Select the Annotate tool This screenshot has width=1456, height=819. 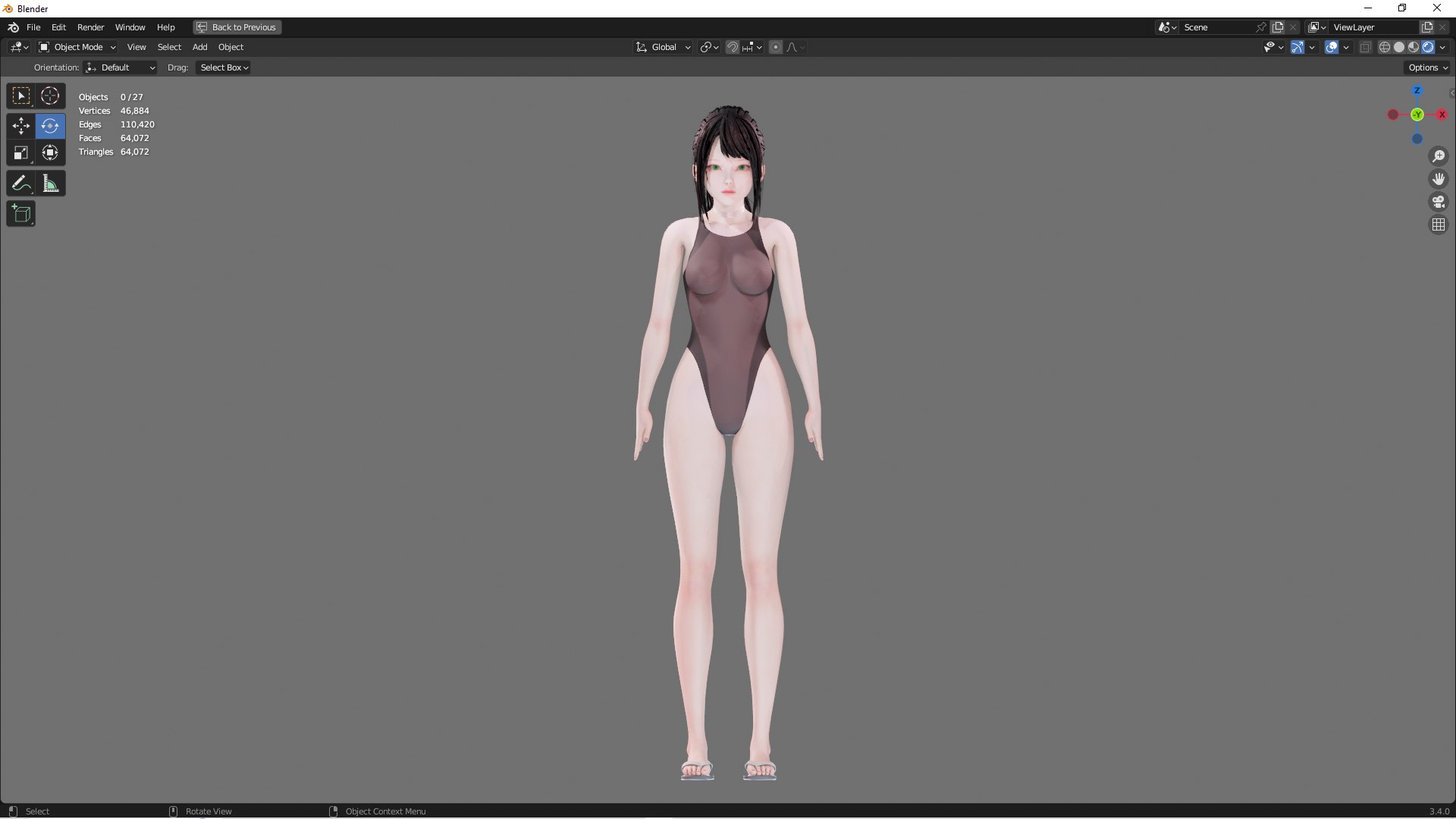tap(21, 184)
